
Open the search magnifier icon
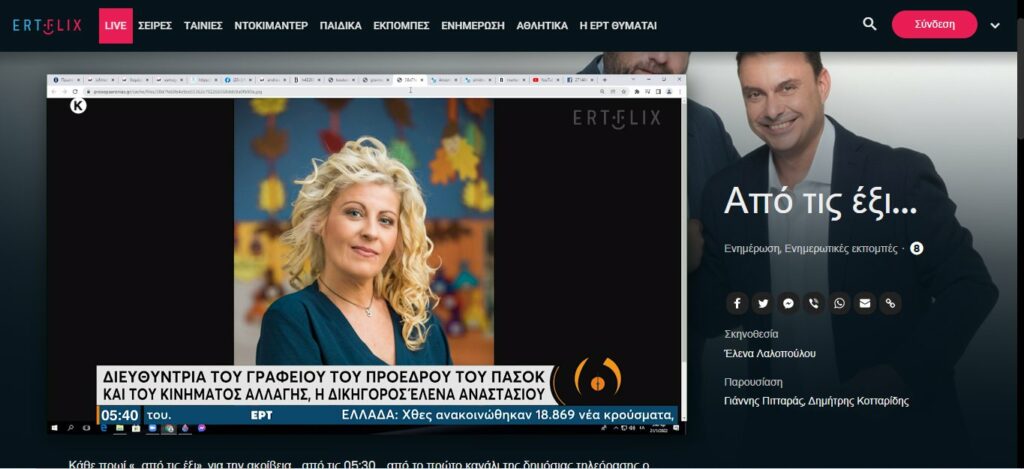point(869,24)
